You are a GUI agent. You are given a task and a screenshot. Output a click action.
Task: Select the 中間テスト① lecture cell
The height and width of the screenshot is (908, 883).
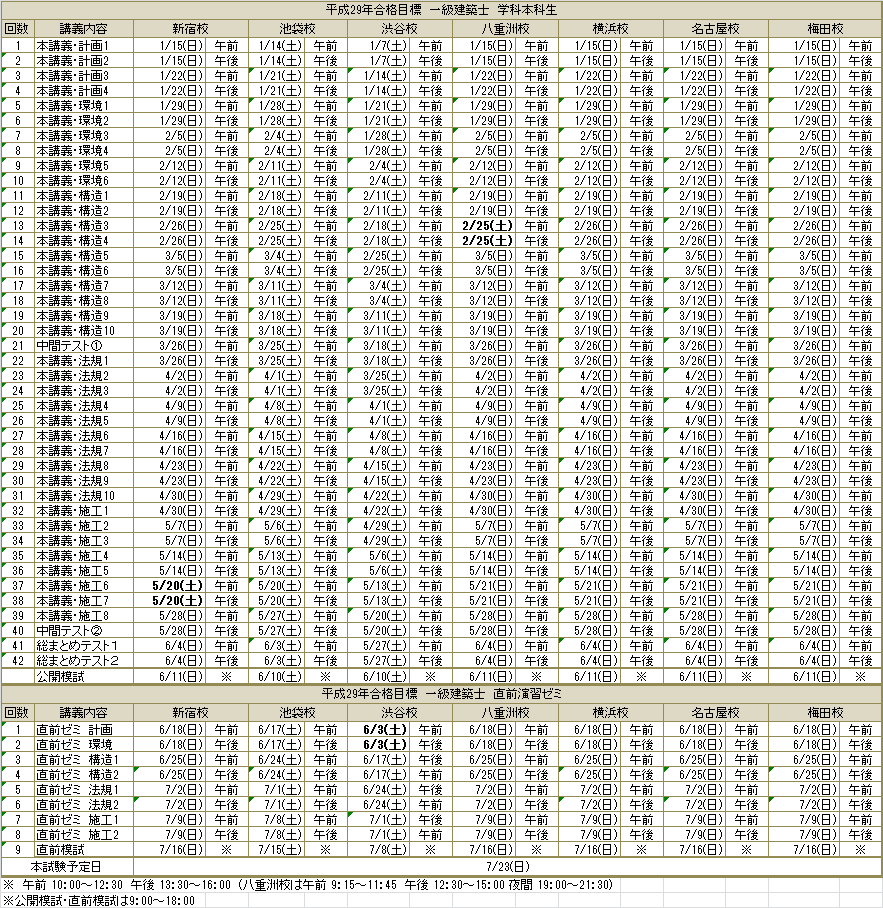click(x=66, y=346)
